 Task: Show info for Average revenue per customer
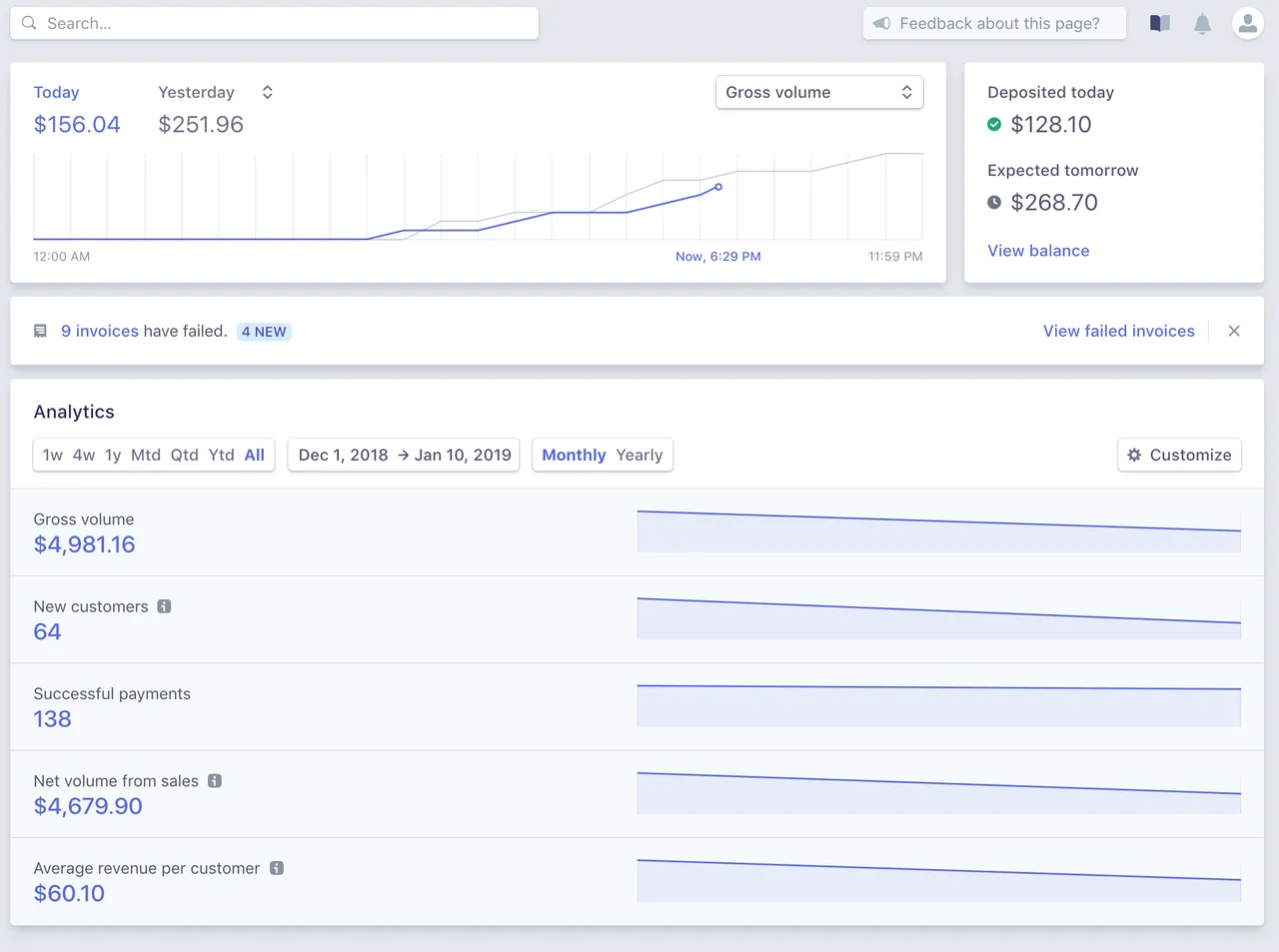[277, 868]
